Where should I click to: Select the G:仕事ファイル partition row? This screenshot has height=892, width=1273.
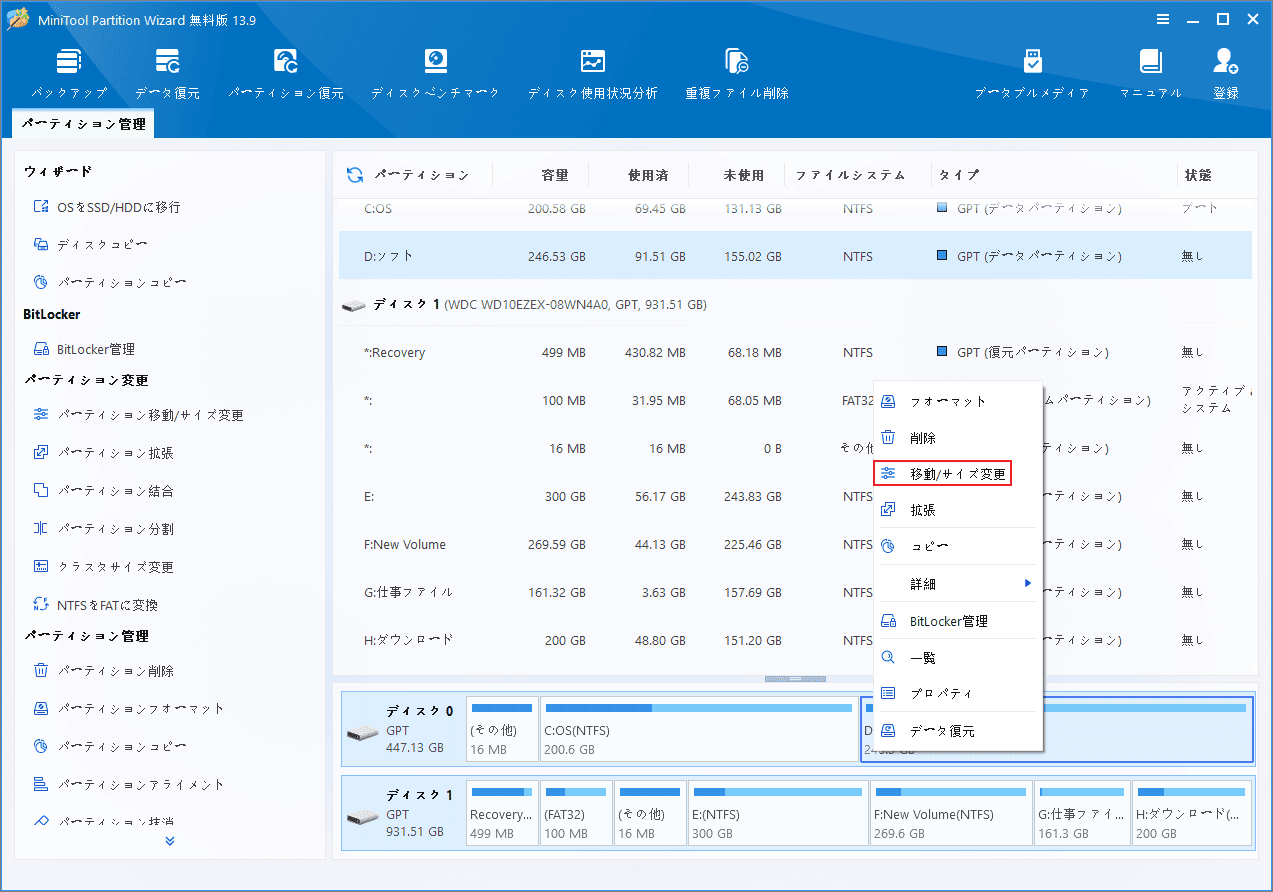(605, 592)
